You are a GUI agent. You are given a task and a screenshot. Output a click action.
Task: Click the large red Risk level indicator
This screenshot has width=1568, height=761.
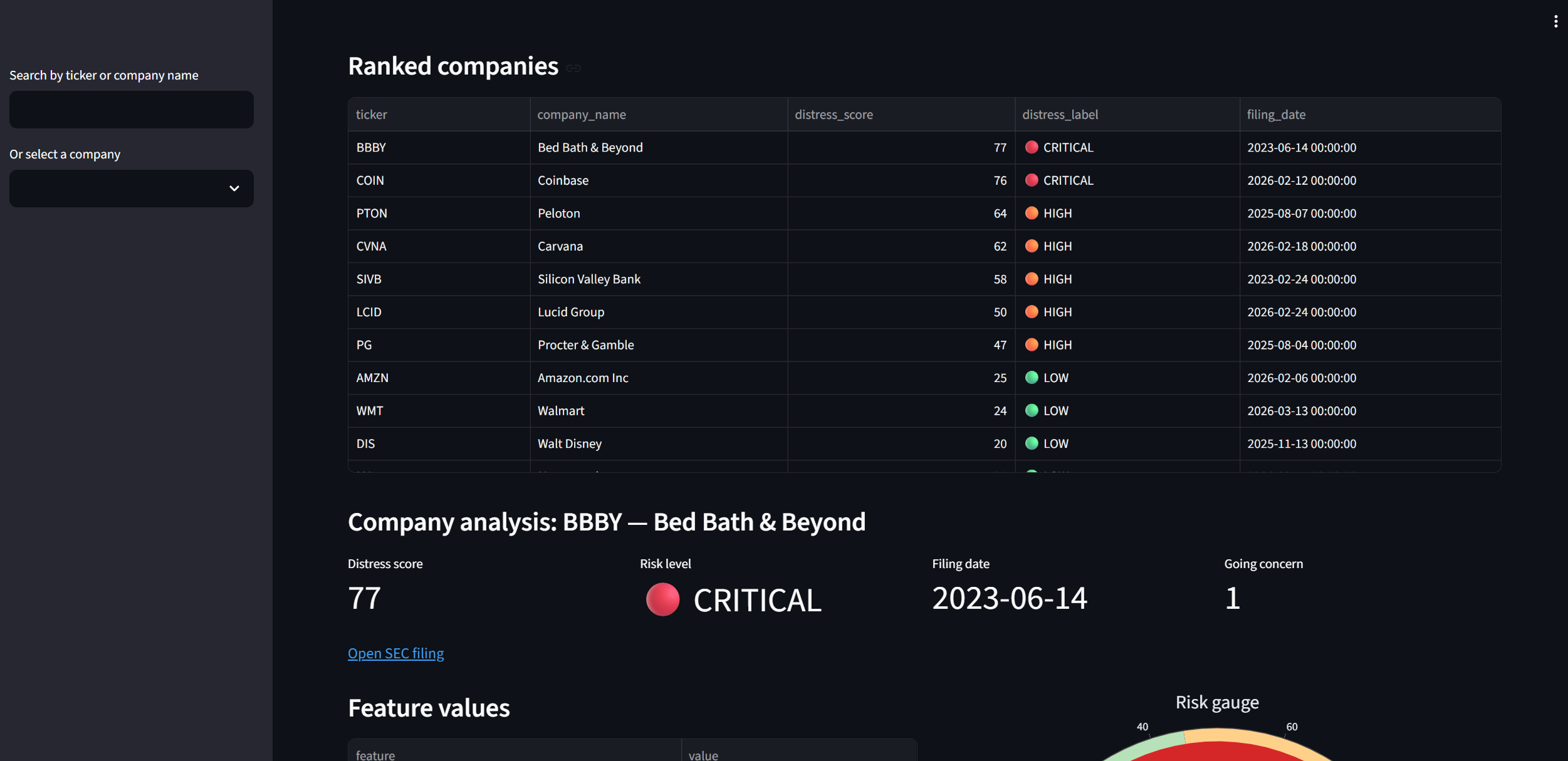pyautogui.click(x=663, y=599)
